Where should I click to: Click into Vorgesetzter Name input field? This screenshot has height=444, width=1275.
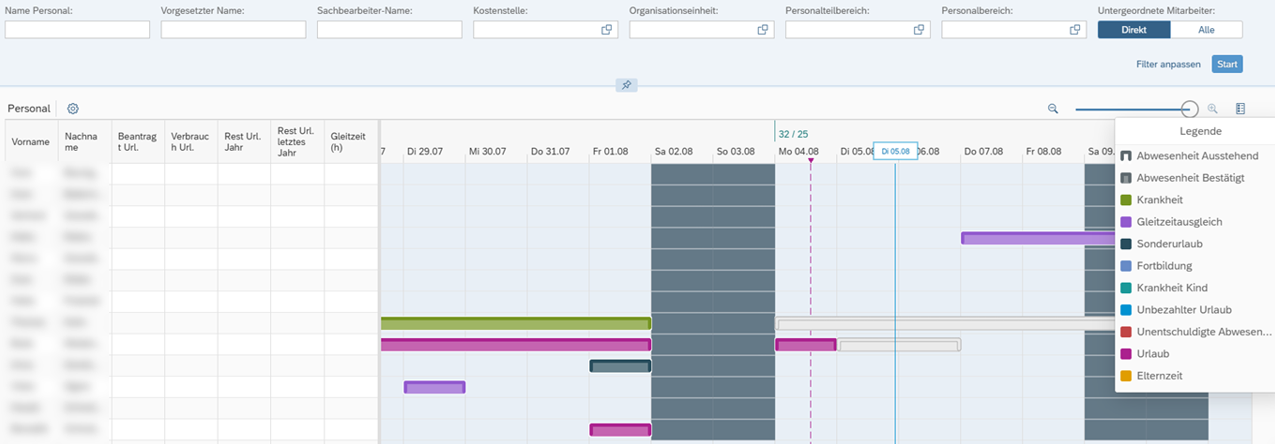pos(233,30)
